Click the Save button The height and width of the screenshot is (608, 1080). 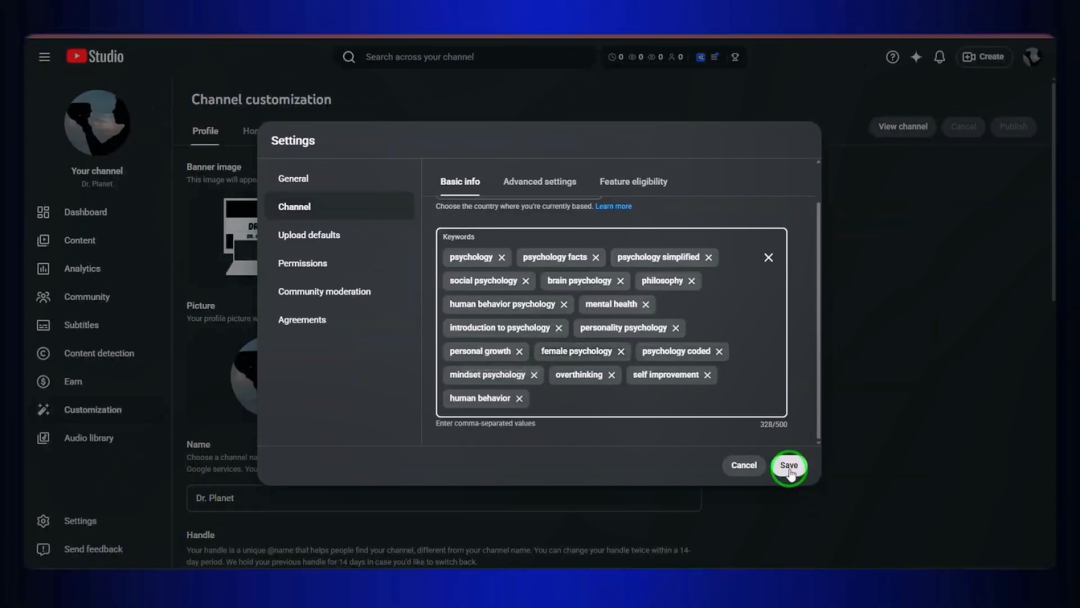[789, 465]
